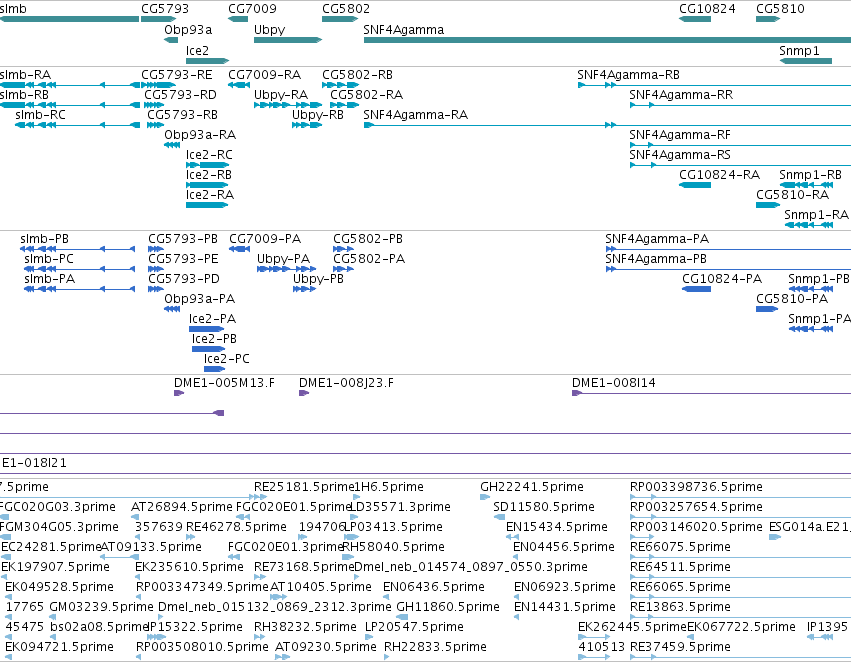This screenshot has width=851, height=662.
Task: Select the CG10824 gene label
Action: click(x=707, y=9)
